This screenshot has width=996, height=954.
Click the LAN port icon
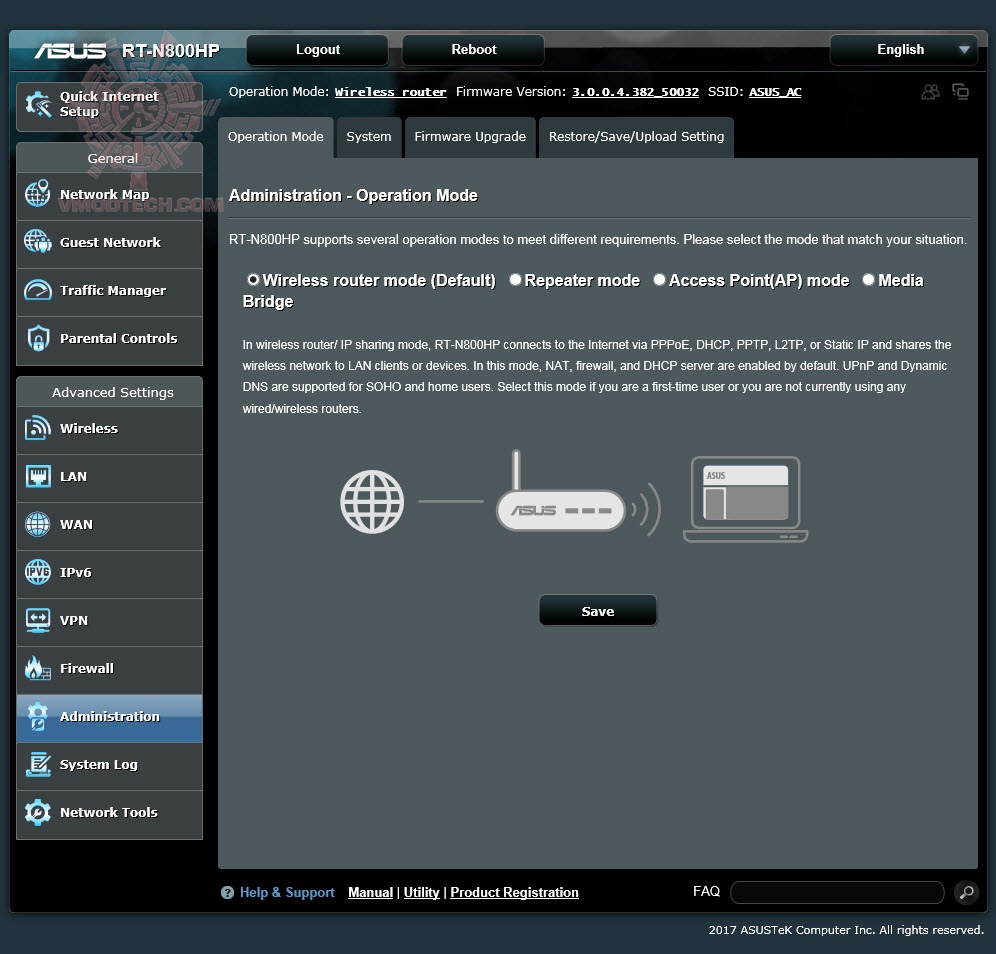(x=38, y=476)
